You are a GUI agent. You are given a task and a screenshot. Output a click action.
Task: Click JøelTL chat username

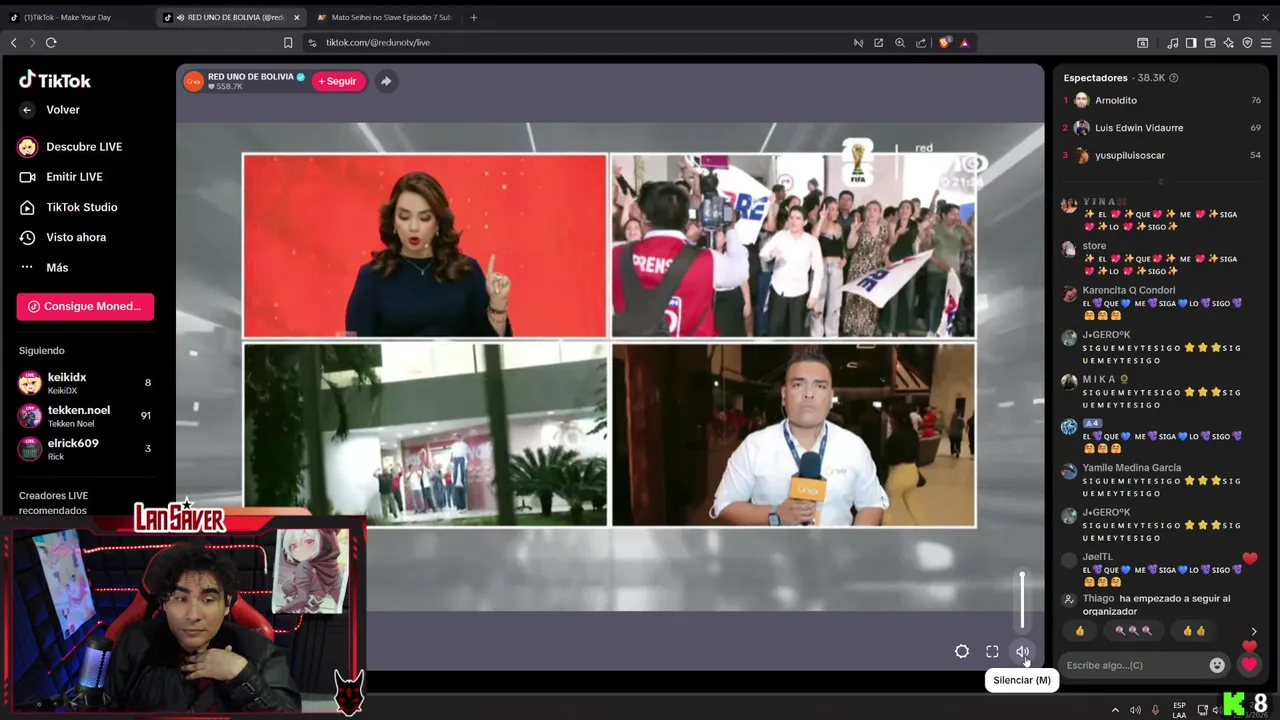(1097, 557)
